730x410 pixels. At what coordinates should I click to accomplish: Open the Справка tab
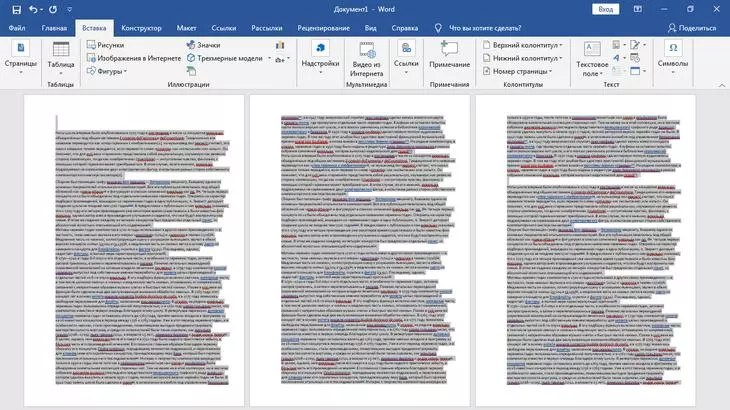point(405,28)
